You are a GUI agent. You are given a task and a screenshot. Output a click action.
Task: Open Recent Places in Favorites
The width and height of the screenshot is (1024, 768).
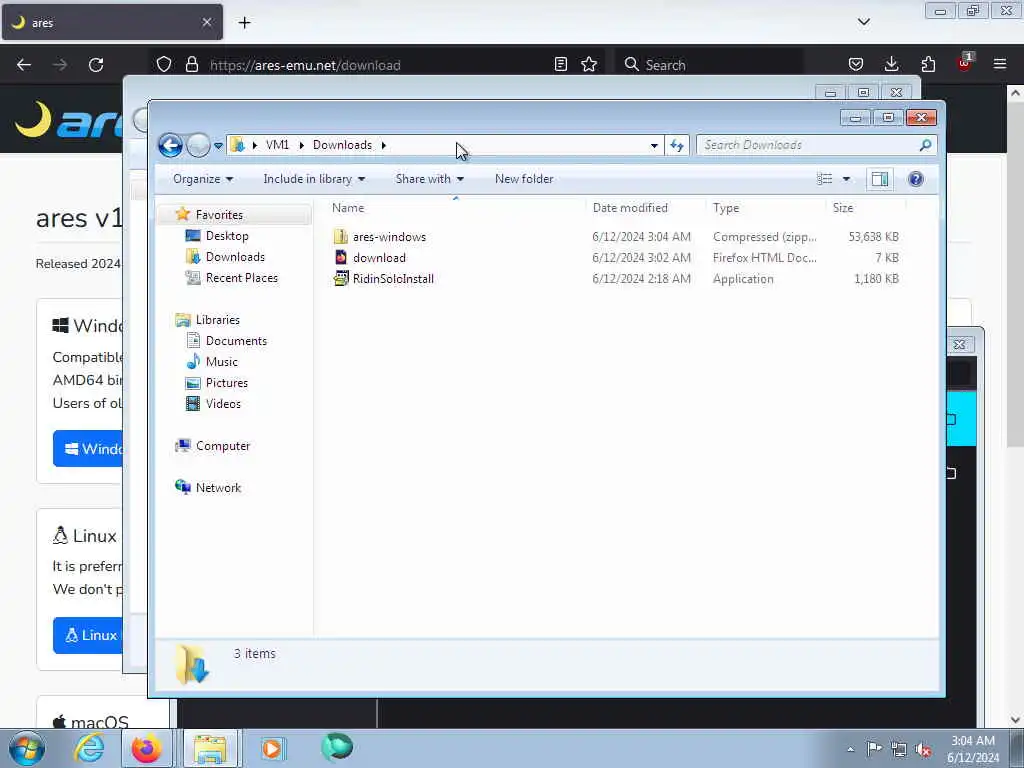click(242, 278)
